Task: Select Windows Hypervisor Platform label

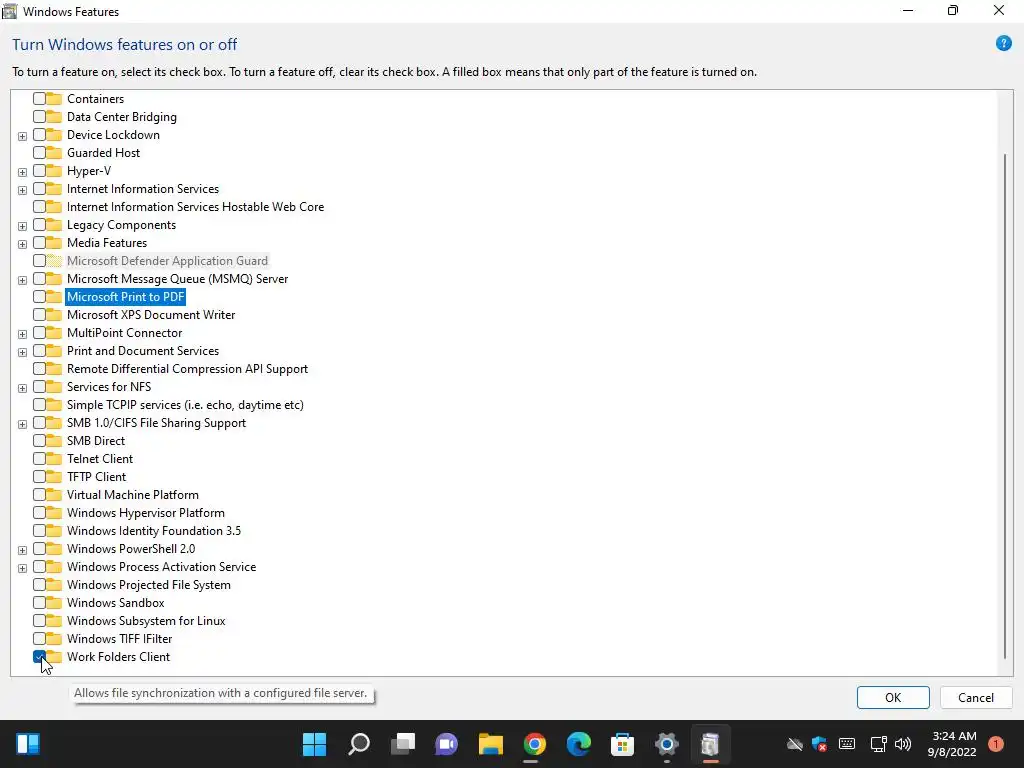Action: click(x=146, y=513)
